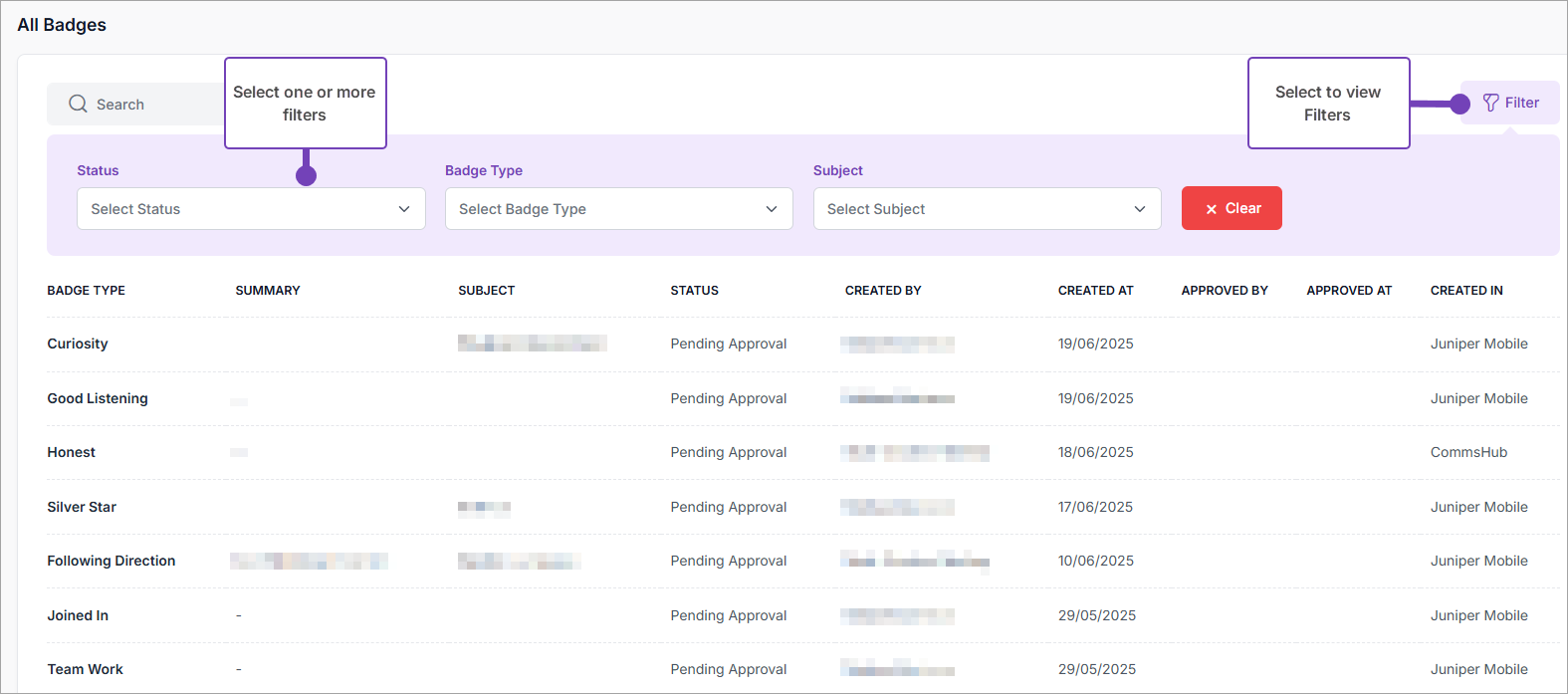Click the Created By column header
This screenshot has height=694, width=1568.
coord(883,291)
